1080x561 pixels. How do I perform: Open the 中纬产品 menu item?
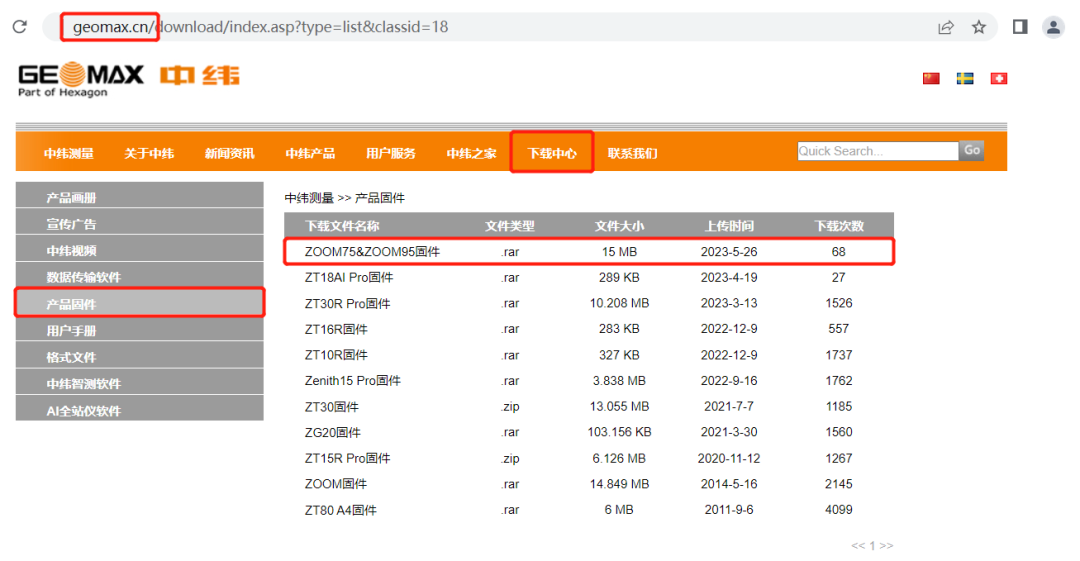pos(310,153)
